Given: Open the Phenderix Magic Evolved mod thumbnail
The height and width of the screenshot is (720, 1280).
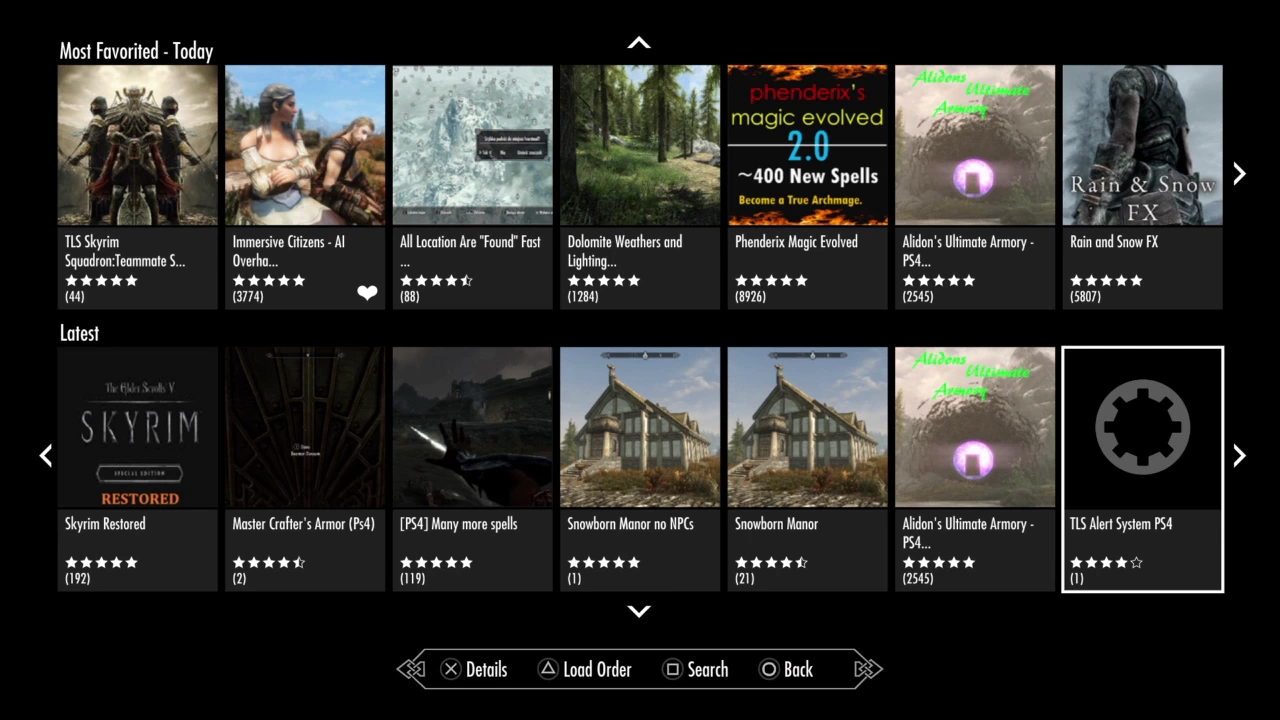Looking at the screenshot, I should click(x=807, y=145).
